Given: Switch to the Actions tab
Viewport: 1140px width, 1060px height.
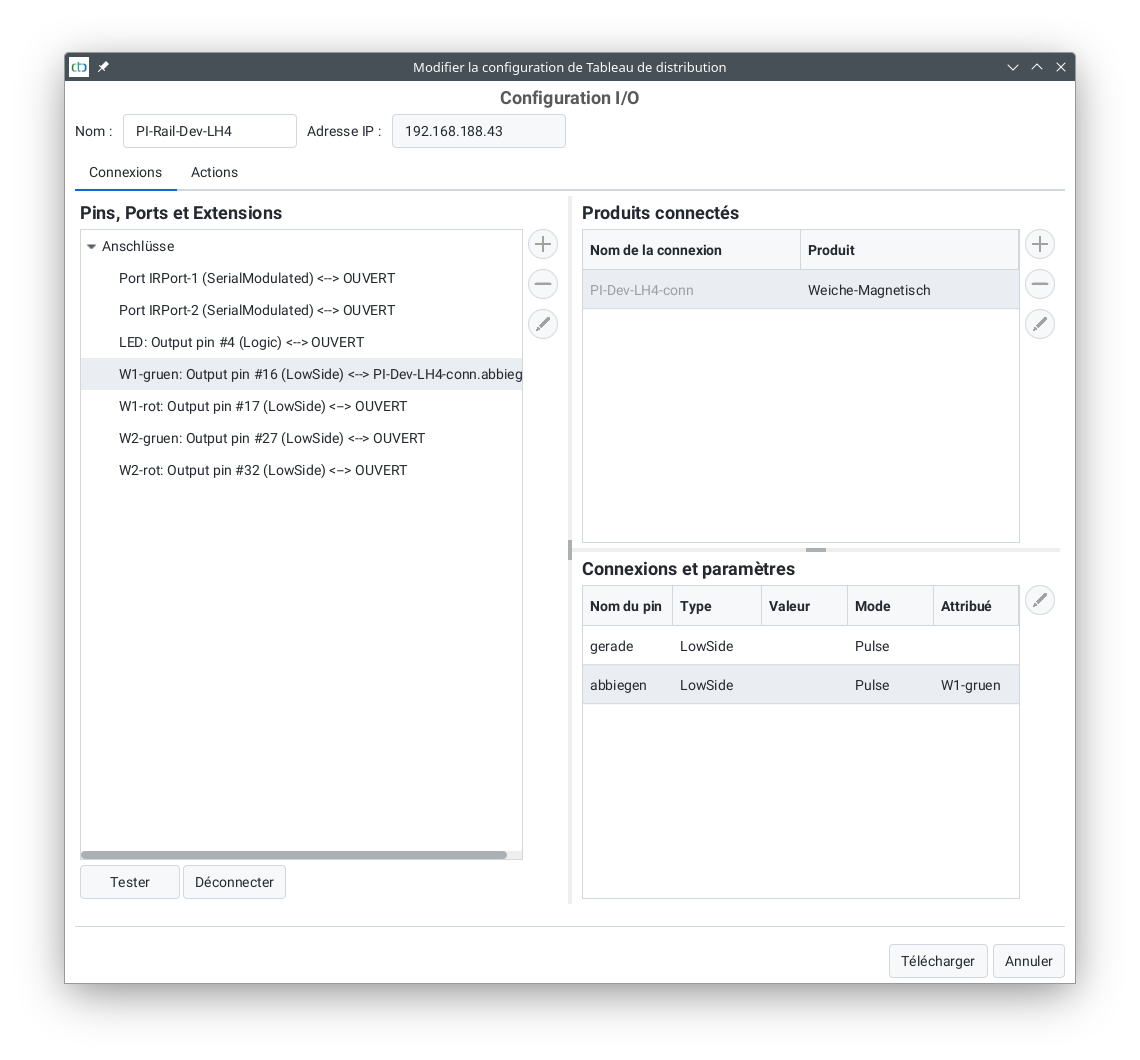Looking at the screenshot, I should 214,172.
